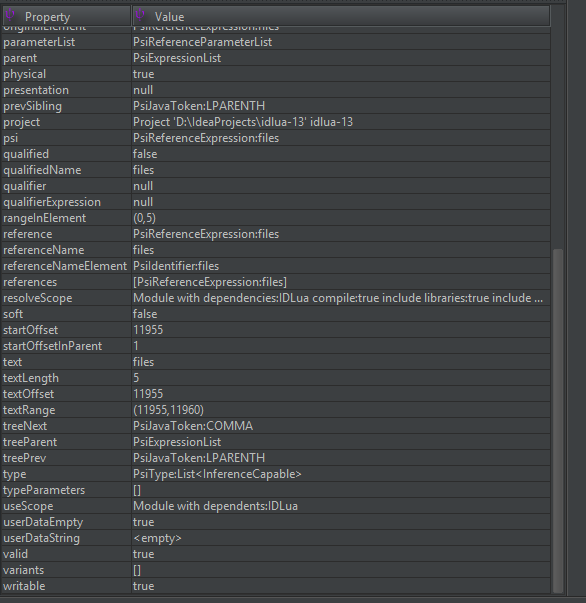Screen dimensions: 586x603
Task: Select the userDataEmpty property cell
Action: click(66, 522)
